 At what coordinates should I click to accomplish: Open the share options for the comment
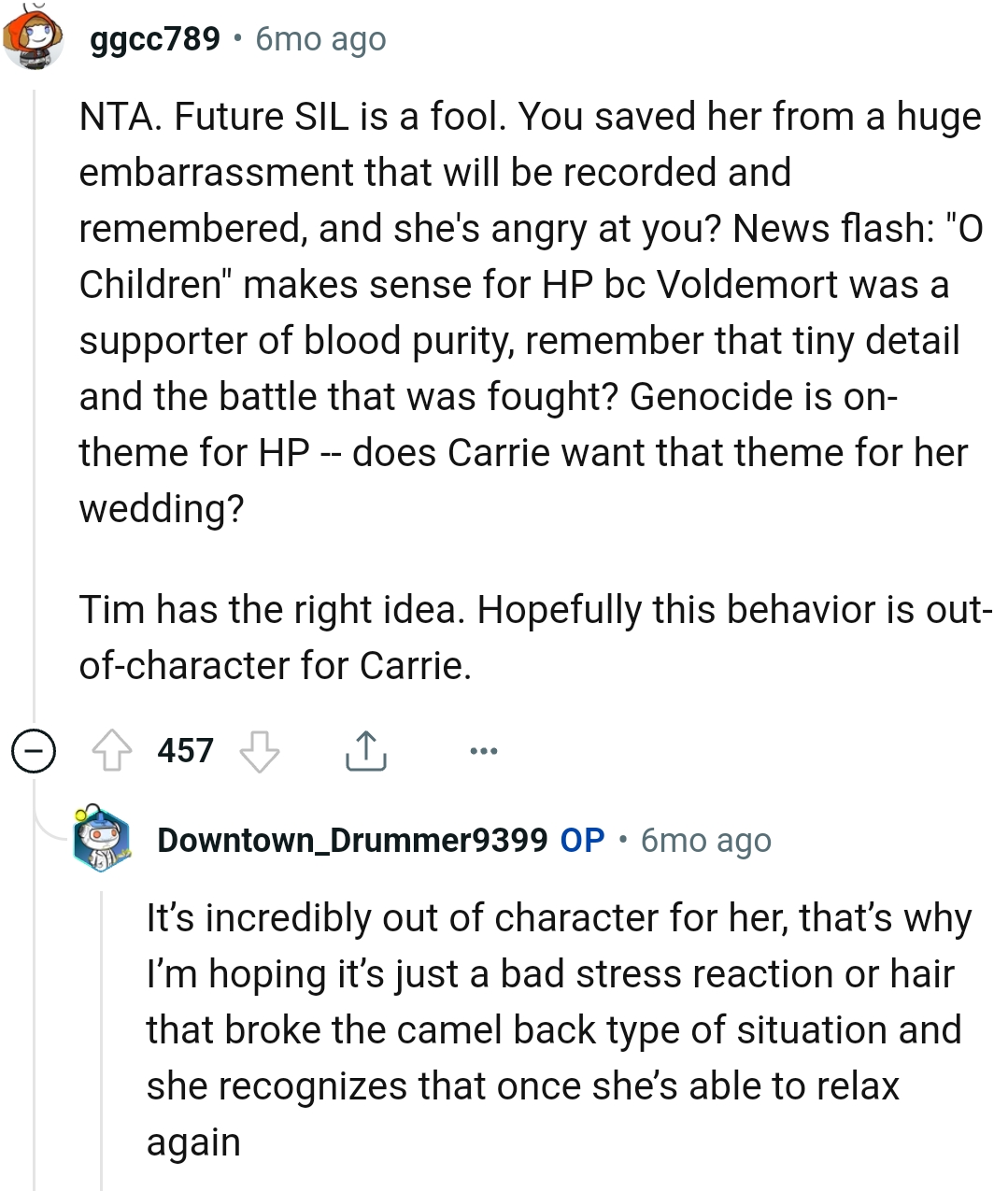click(366, 749)
